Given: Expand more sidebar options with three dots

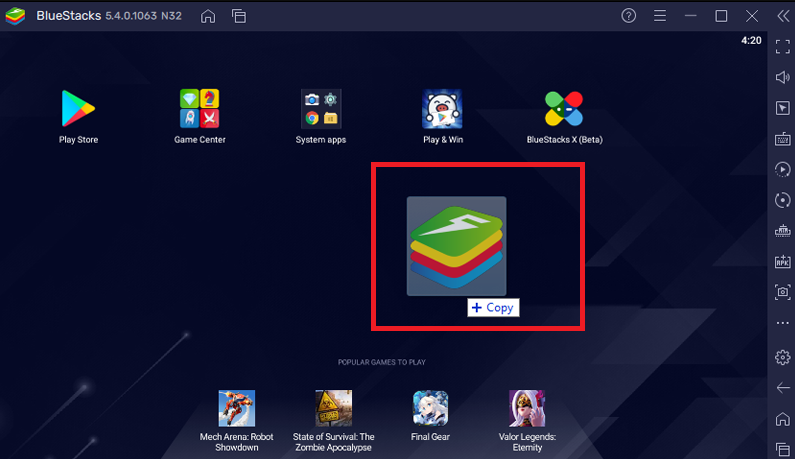Looking at the screenshot, I should tap(782, 323).
